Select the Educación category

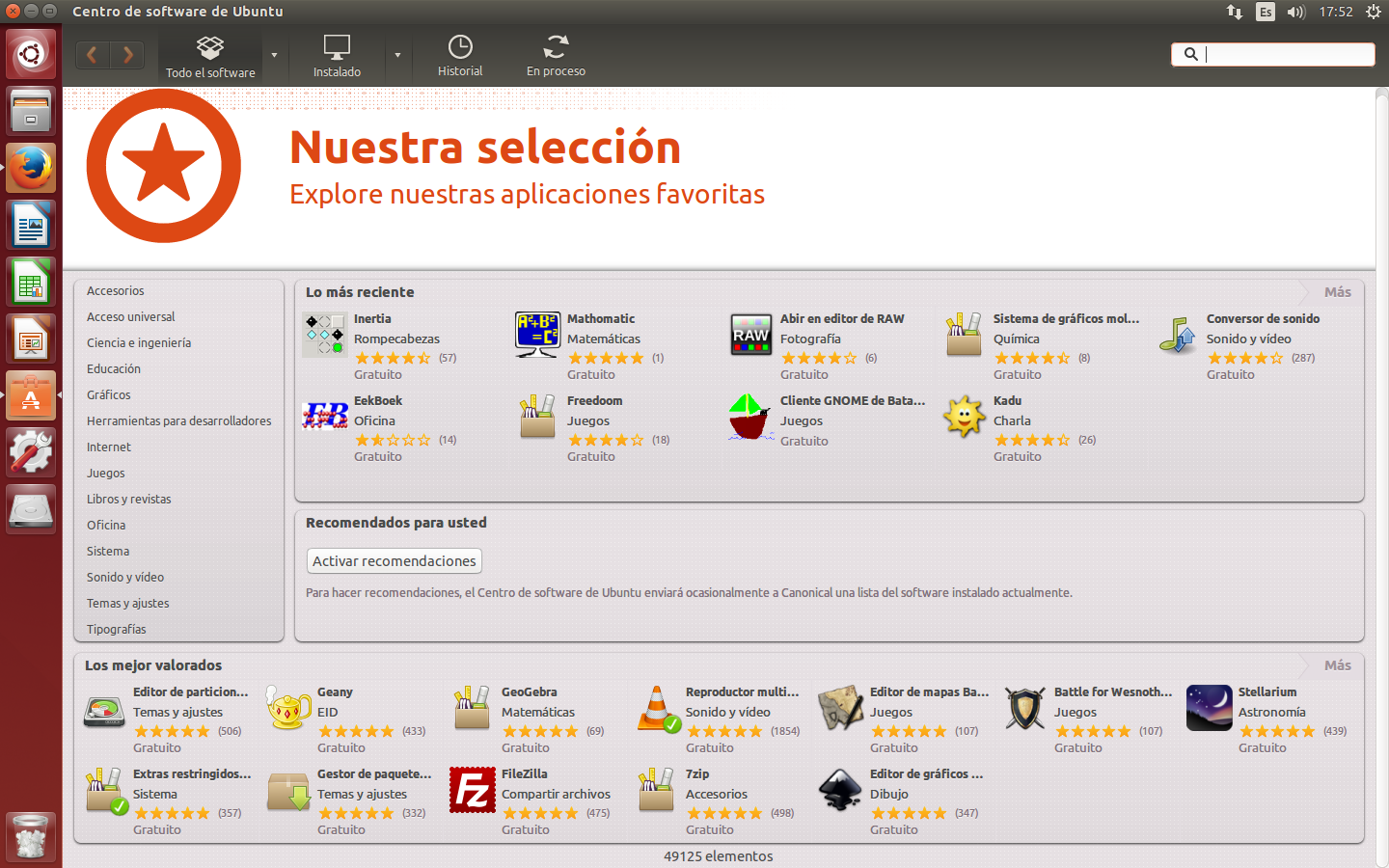pyautogui.click(x=114, y=368)
